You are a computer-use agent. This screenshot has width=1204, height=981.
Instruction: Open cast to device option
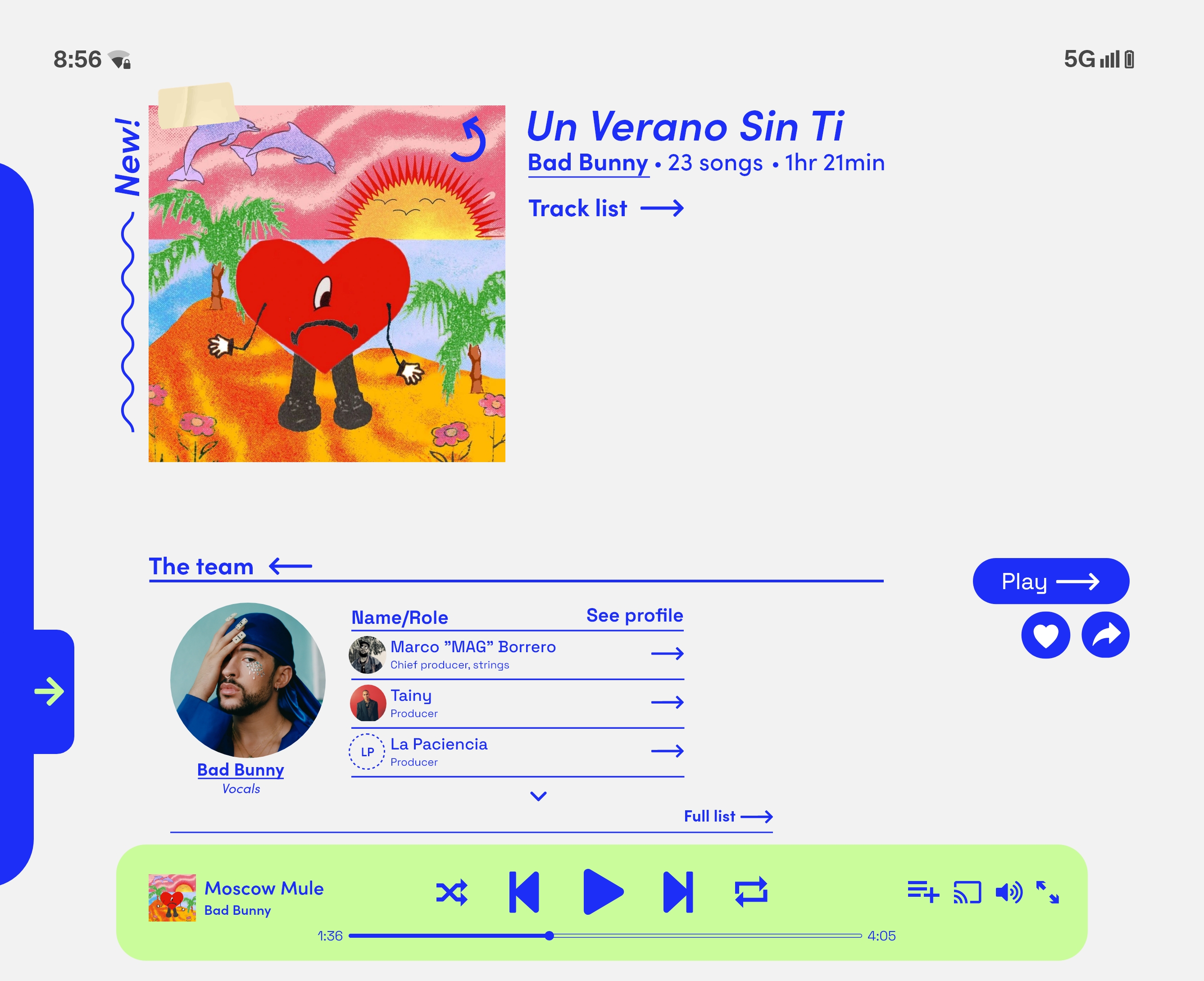(967, 892)
